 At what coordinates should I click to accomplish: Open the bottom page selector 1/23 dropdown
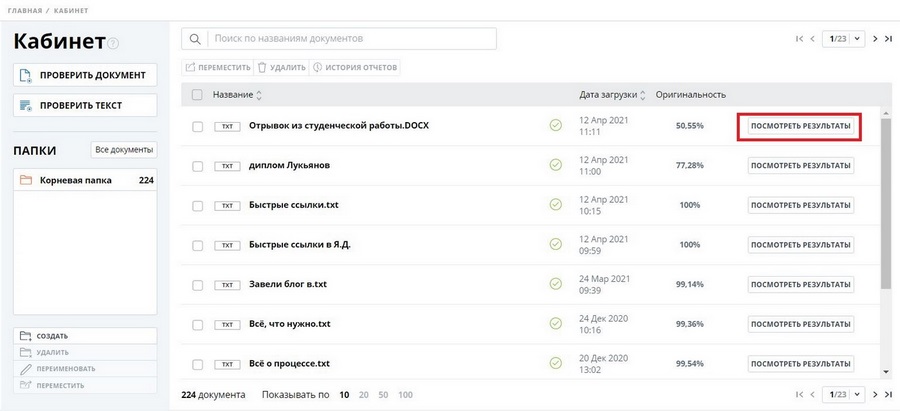click(843, 394)
